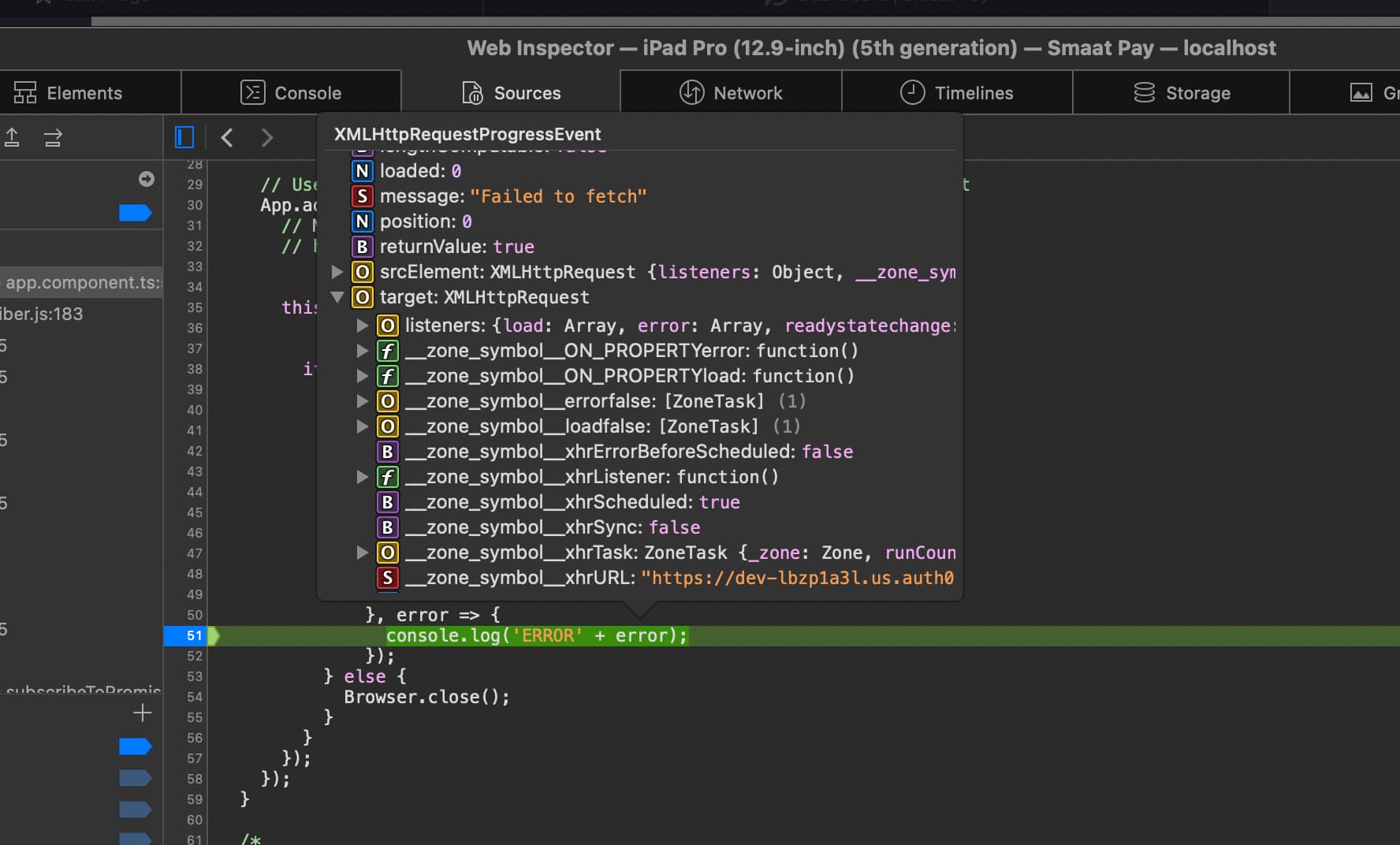Toggle the navigation sidebar panel icon
The height and width of the screenshot is (845, 1400).
coord(184,138)
